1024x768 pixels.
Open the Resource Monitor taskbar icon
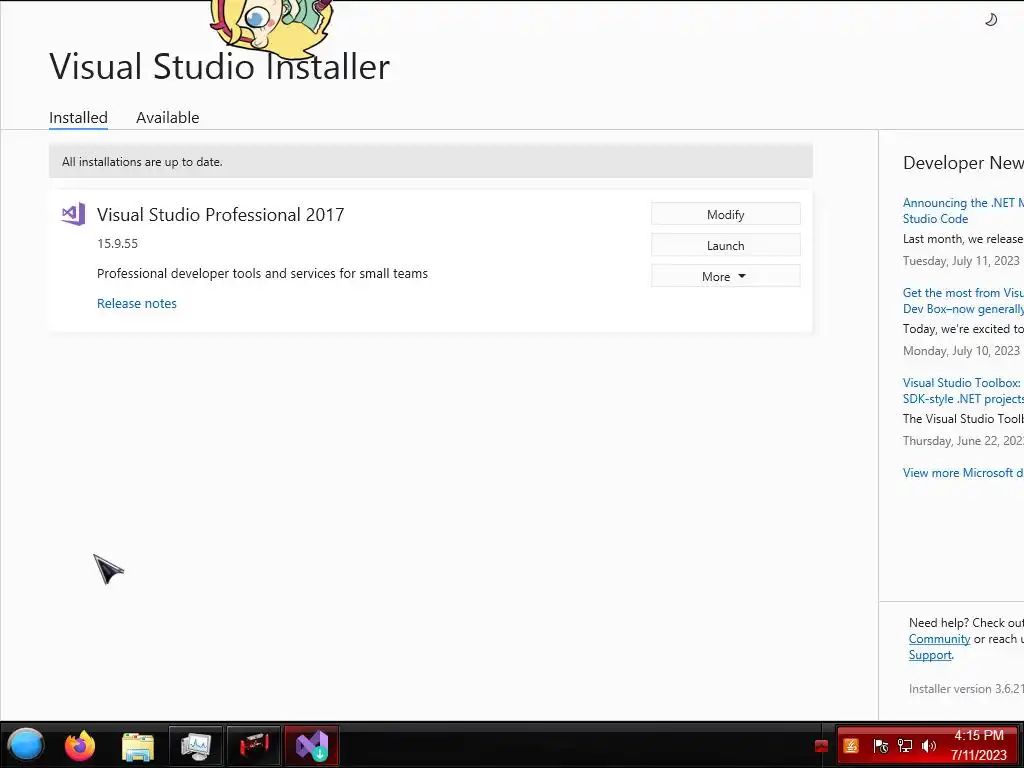[196, 746]
